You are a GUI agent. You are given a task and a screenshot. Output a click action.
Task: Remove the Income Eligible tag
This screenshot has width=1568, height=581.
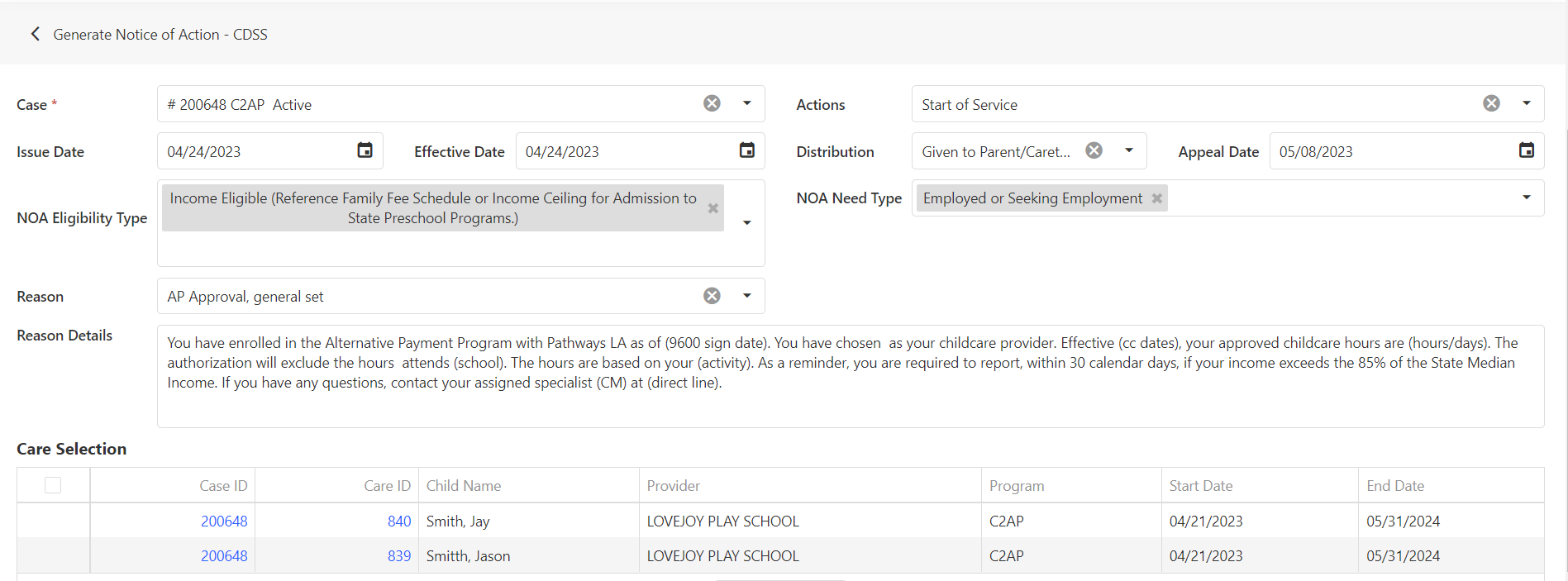point(713,208)
